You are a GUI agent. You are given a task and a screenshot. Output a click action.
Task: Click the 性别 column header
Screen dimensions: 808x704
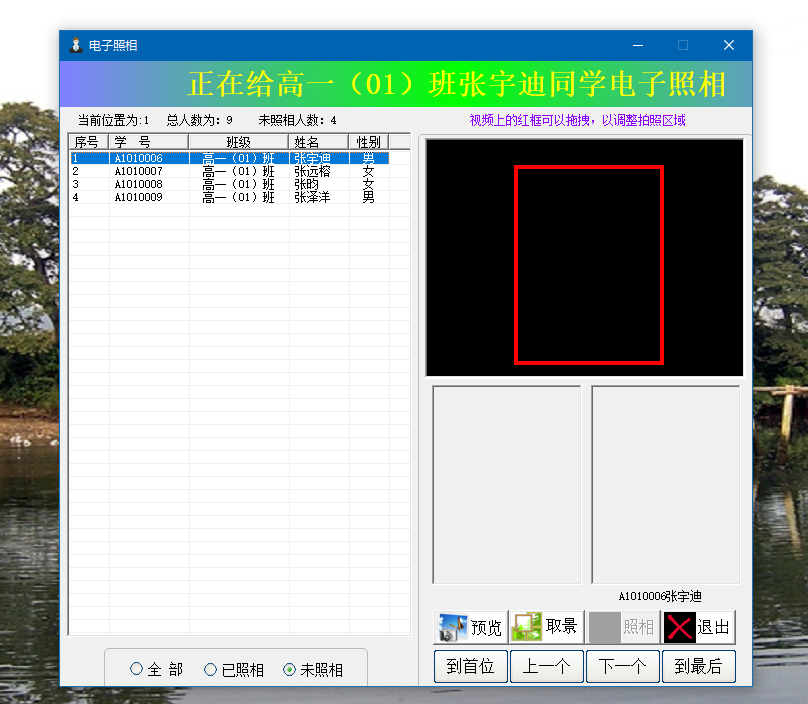tap(368, 142)
